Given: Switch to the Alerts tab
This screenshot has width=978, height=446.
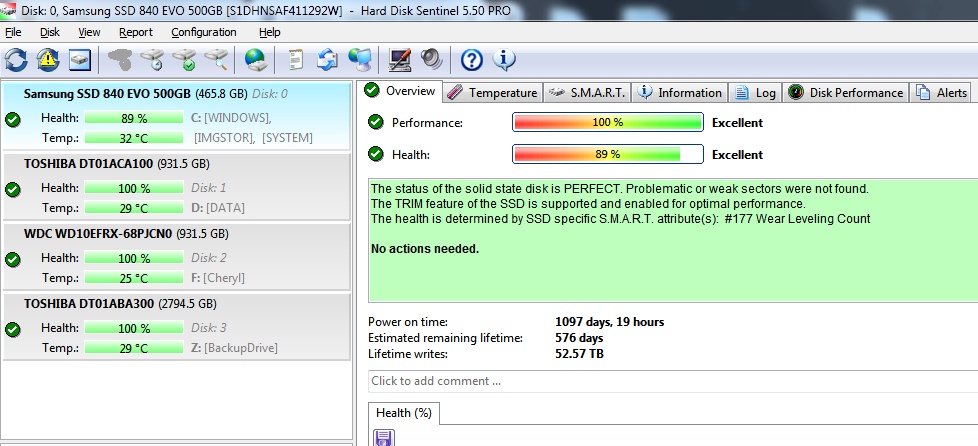Looking at the screenshot, I should (941, 92).
